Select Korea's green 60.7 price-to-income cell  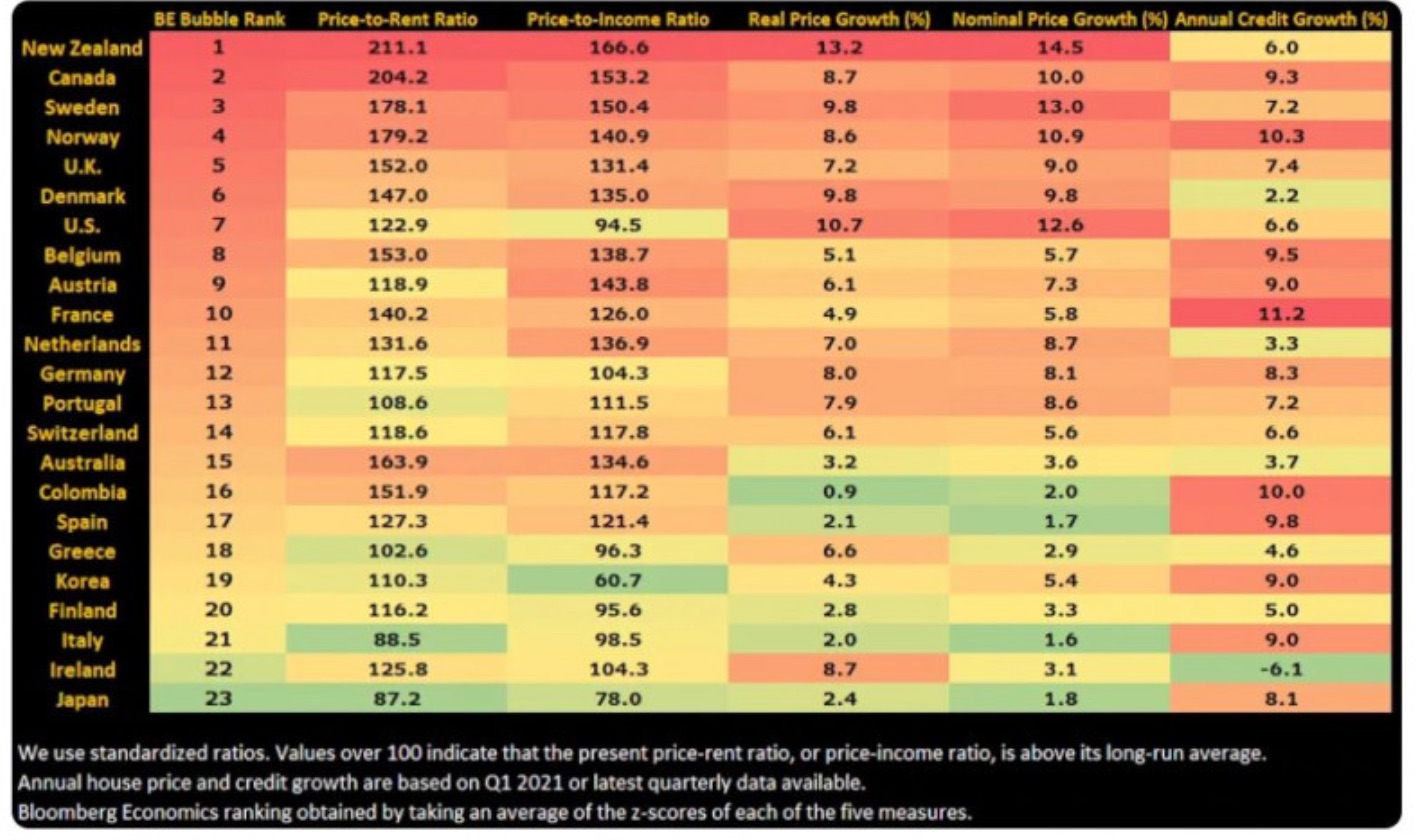point(617,581)
